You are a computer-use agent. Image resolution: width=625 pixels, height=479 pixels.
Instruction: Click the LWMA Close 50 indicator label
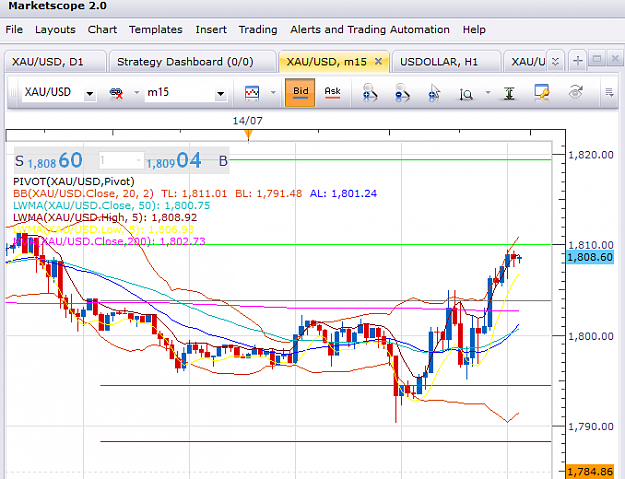point(112,206)
